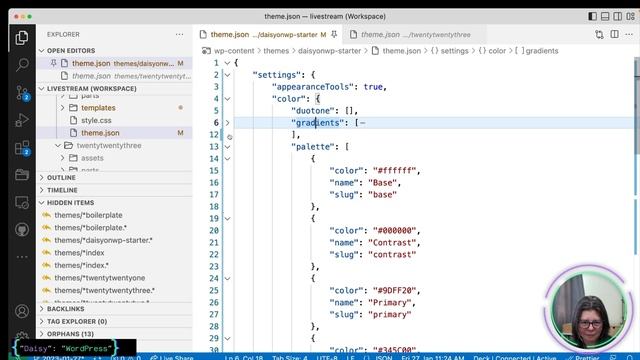Select theme.json in workspace tree
This screenshot has width=640, height=360.
tap(115, 133)
